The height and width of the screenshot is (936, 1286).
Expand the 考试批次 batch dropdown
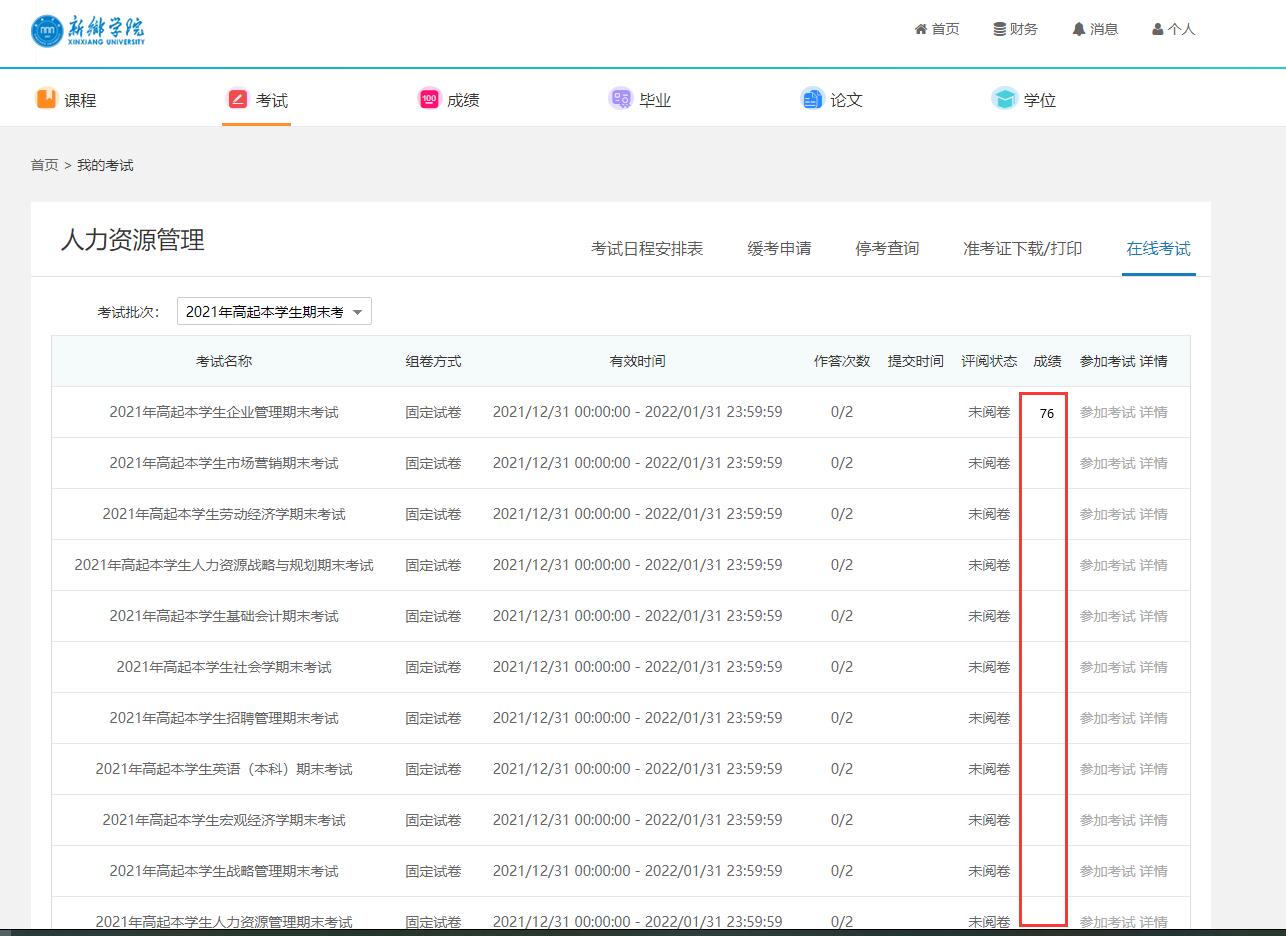point(274,312)
